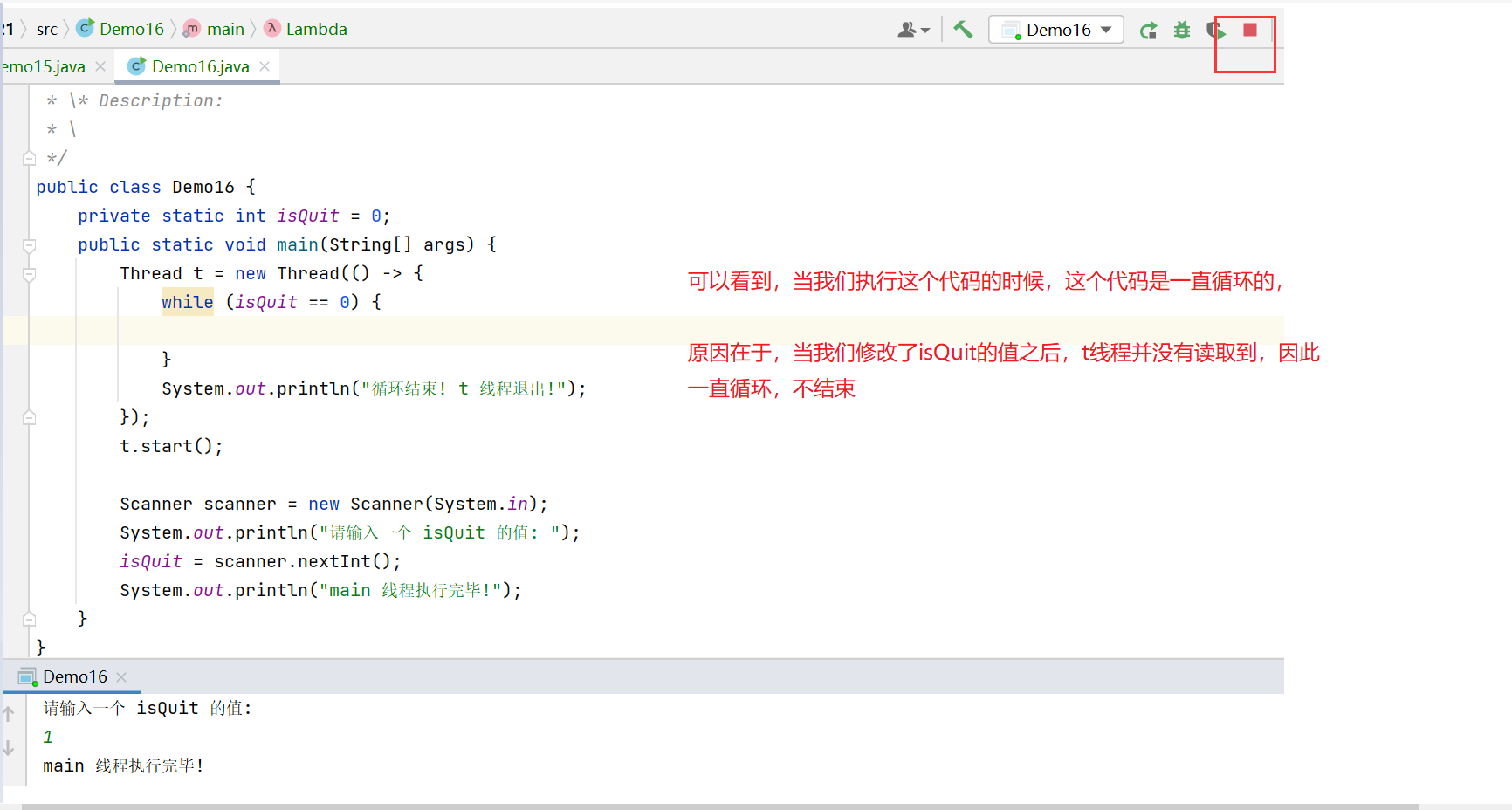
Task: Select main method in breadcrumb
Action: (x=225, y=29)
